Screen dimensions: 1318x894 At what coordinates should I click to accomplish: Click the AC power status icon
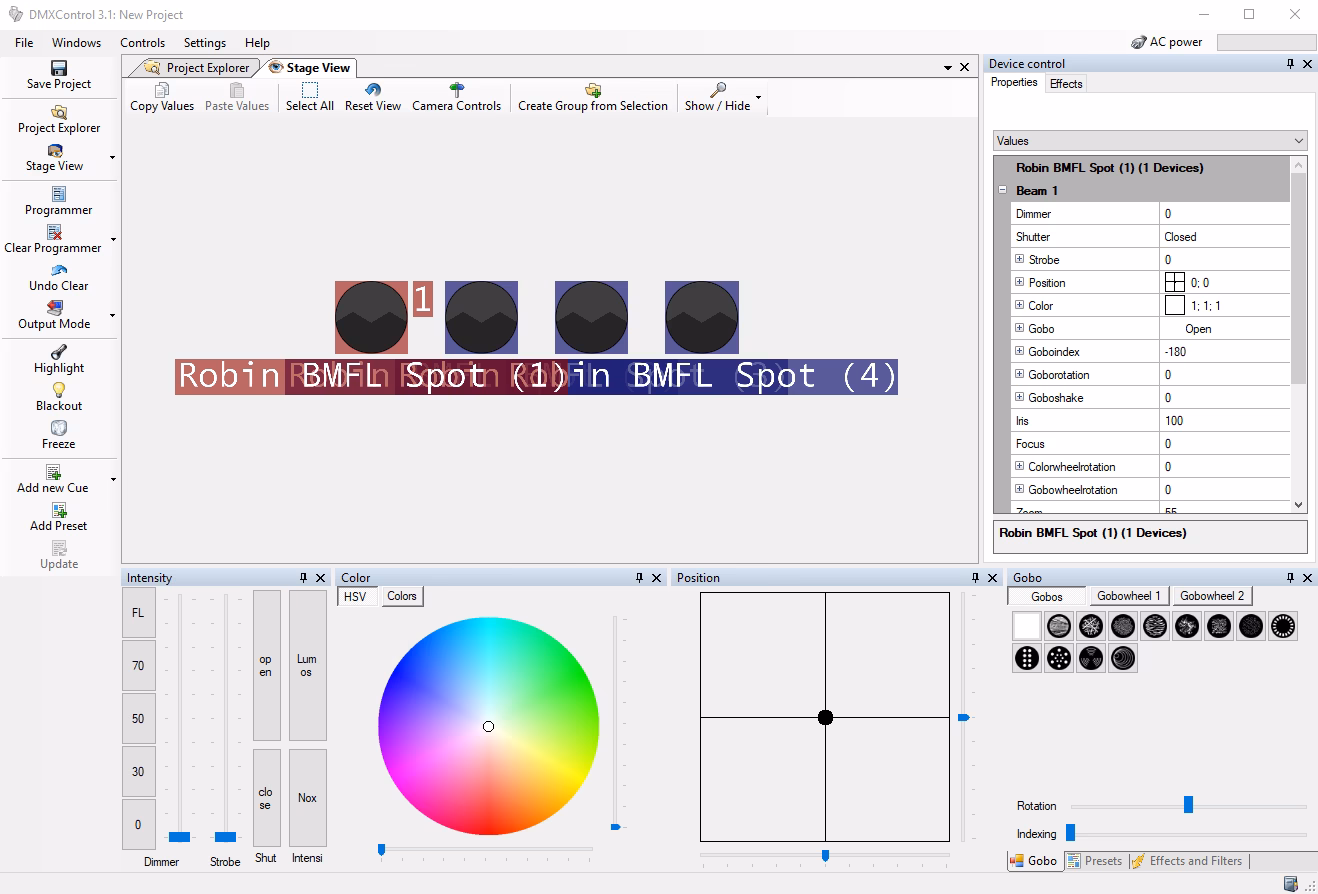click(1138, 42)
